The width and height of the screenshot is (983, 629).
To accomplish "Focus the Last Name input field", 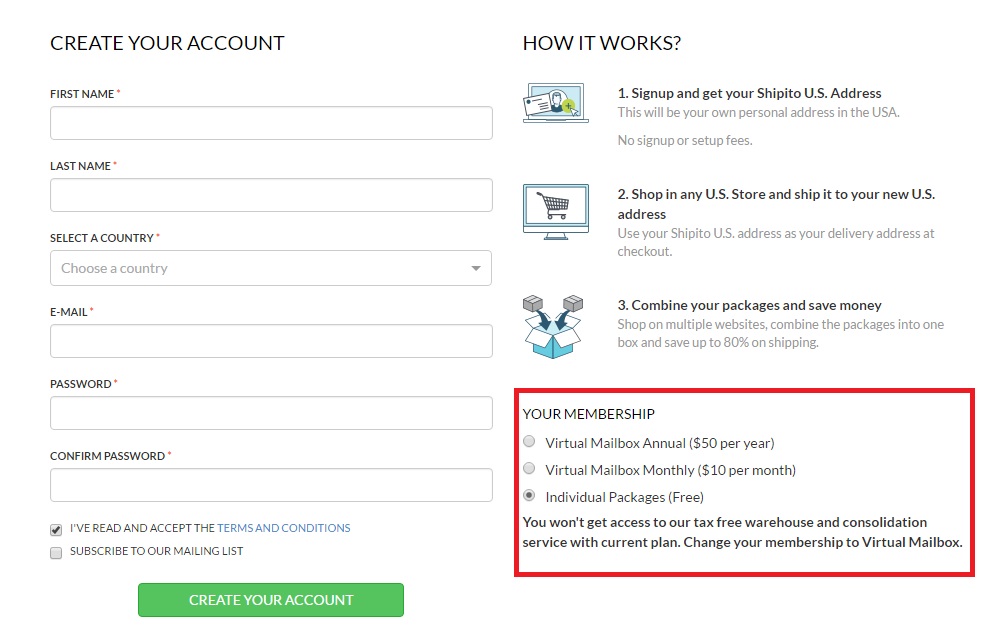I will 271,195.
